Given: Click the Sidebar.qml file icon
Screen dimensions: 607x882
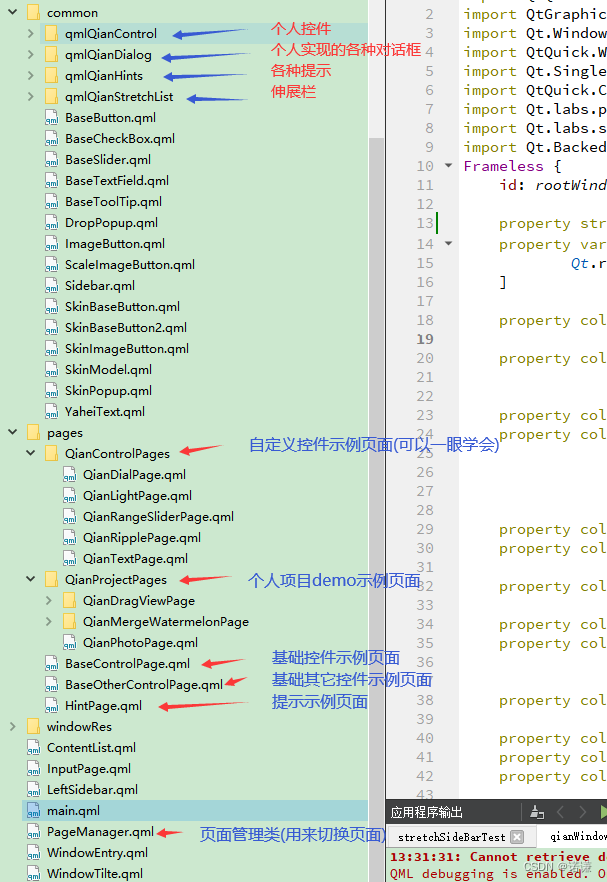Looking at the screenshot, I should point(52,286).
